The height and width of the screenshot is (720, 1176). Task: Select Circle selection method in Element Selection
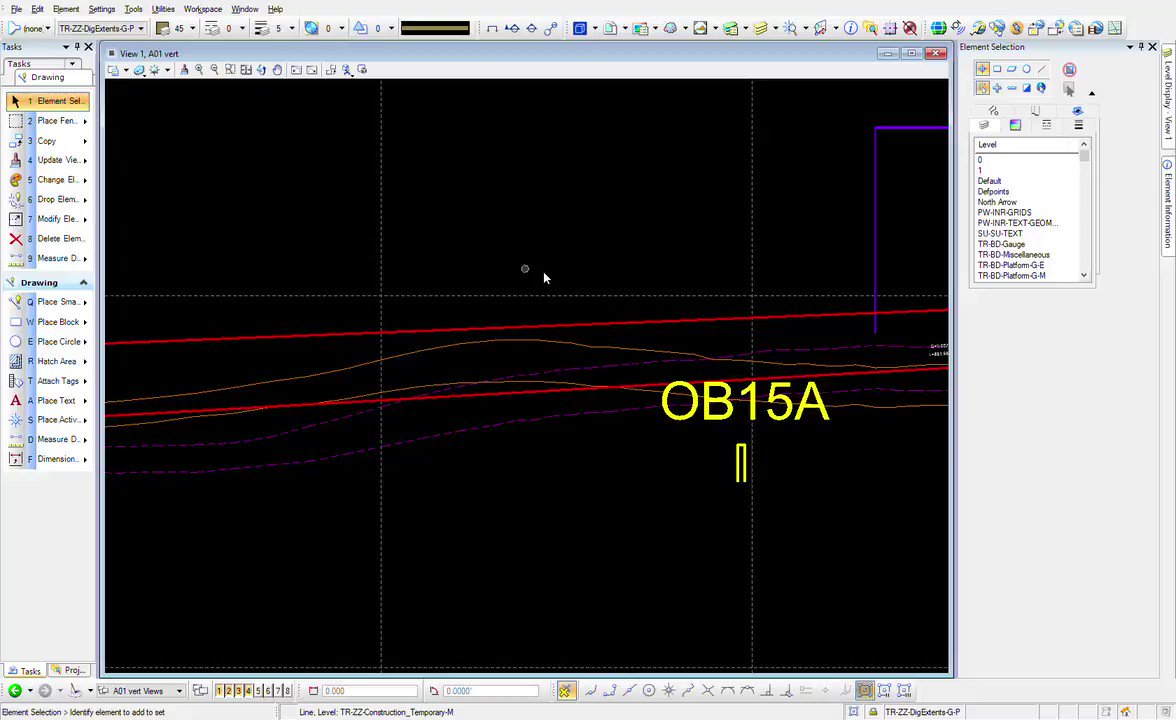tap(1026, 69)
